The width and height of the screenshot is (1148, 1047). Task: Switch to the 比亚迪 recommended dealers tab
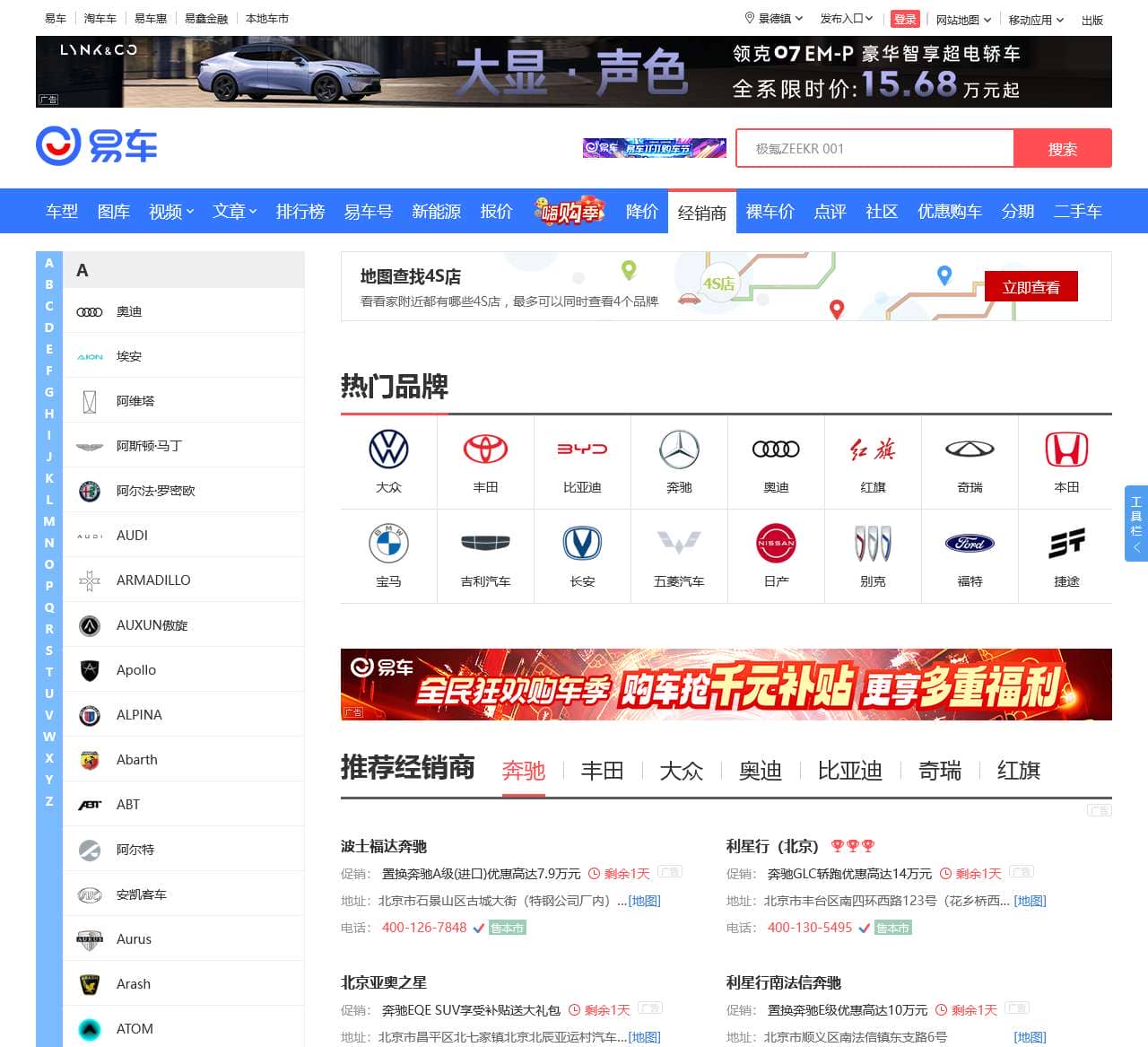(x=849, y=771)
